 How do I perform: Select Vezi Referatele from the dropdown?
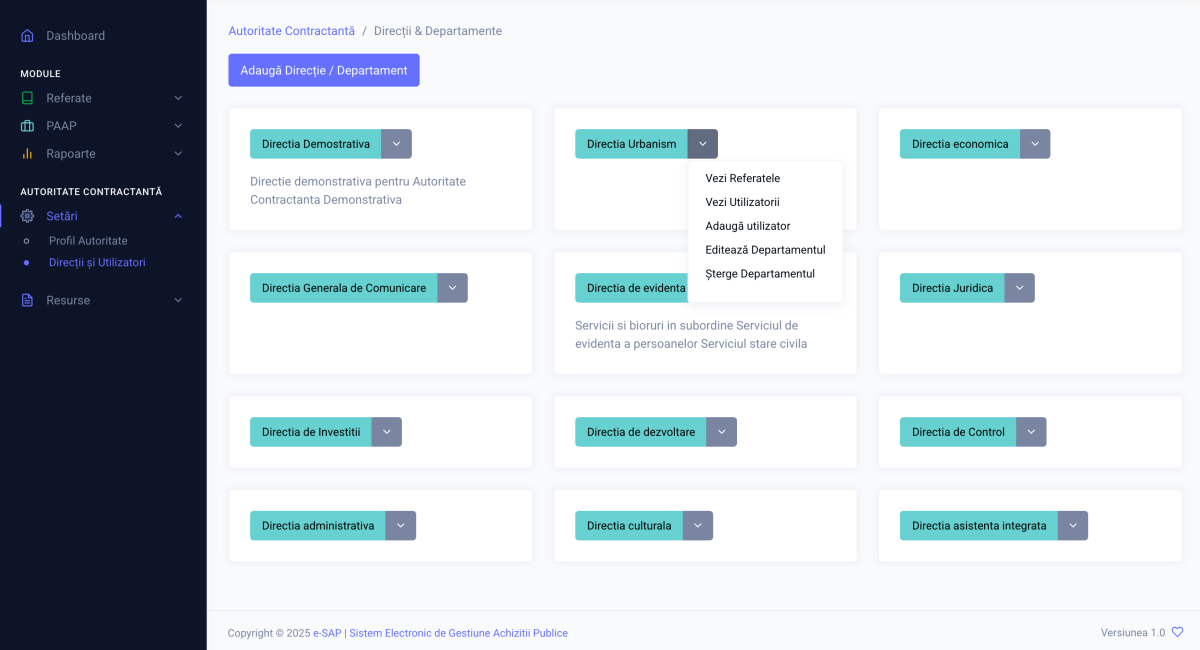pos(742,178)
